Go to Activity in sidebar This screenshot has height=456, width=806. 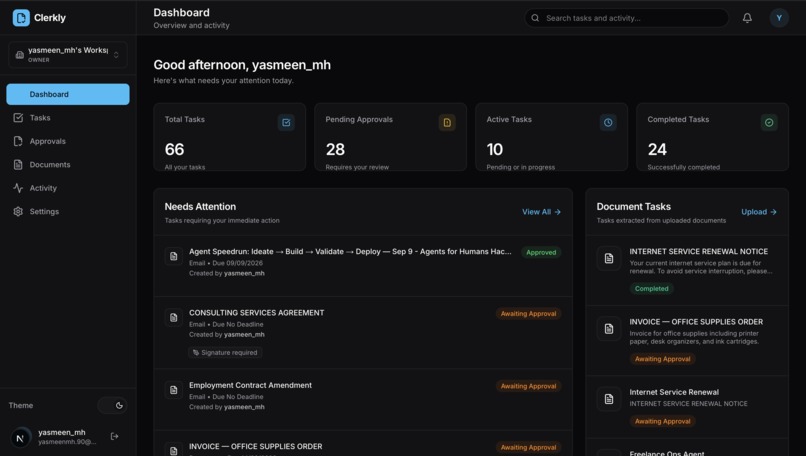pos(68,188)
